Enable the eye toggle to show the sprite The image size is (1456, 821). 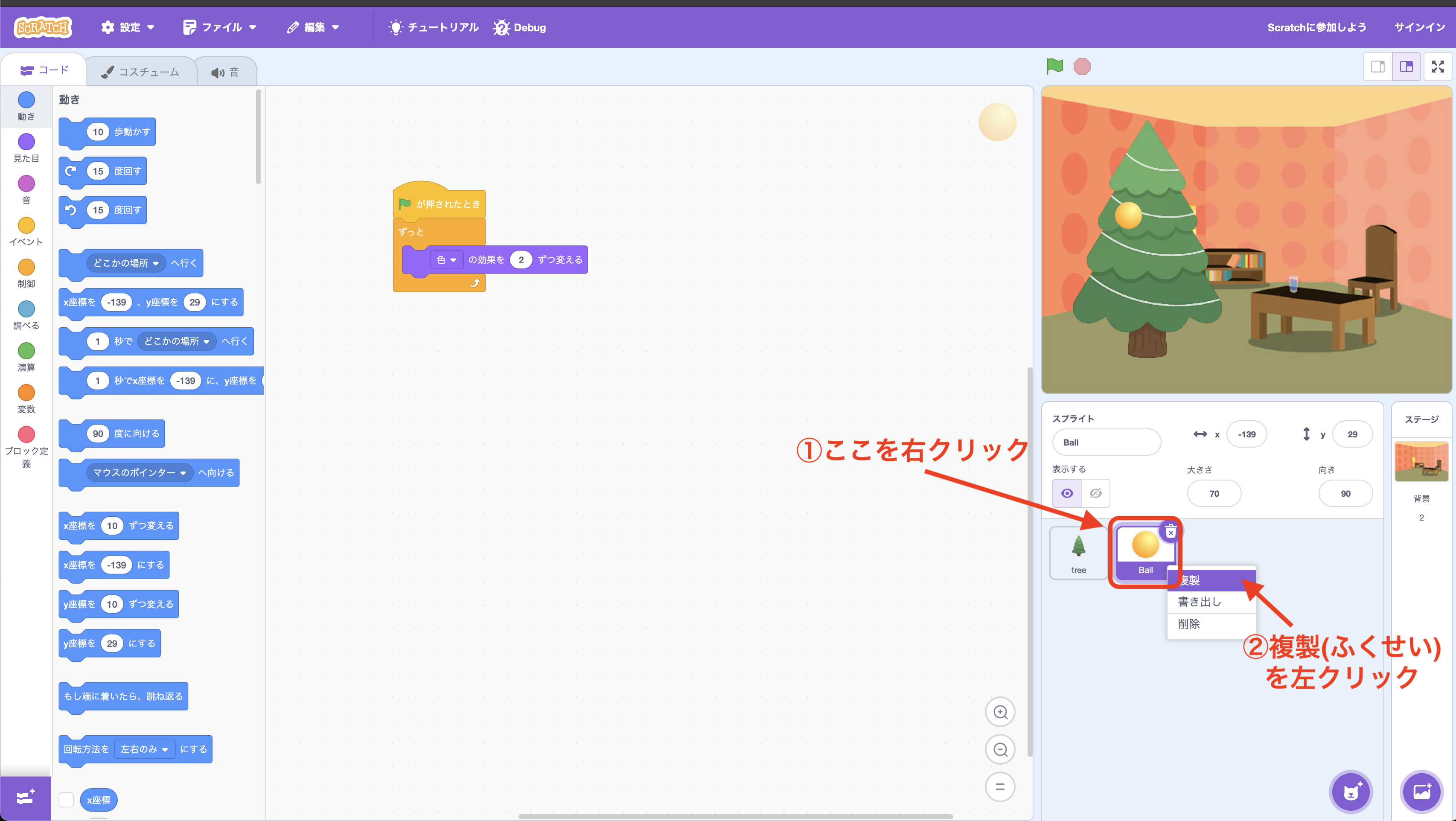[x=1067, y=493]
